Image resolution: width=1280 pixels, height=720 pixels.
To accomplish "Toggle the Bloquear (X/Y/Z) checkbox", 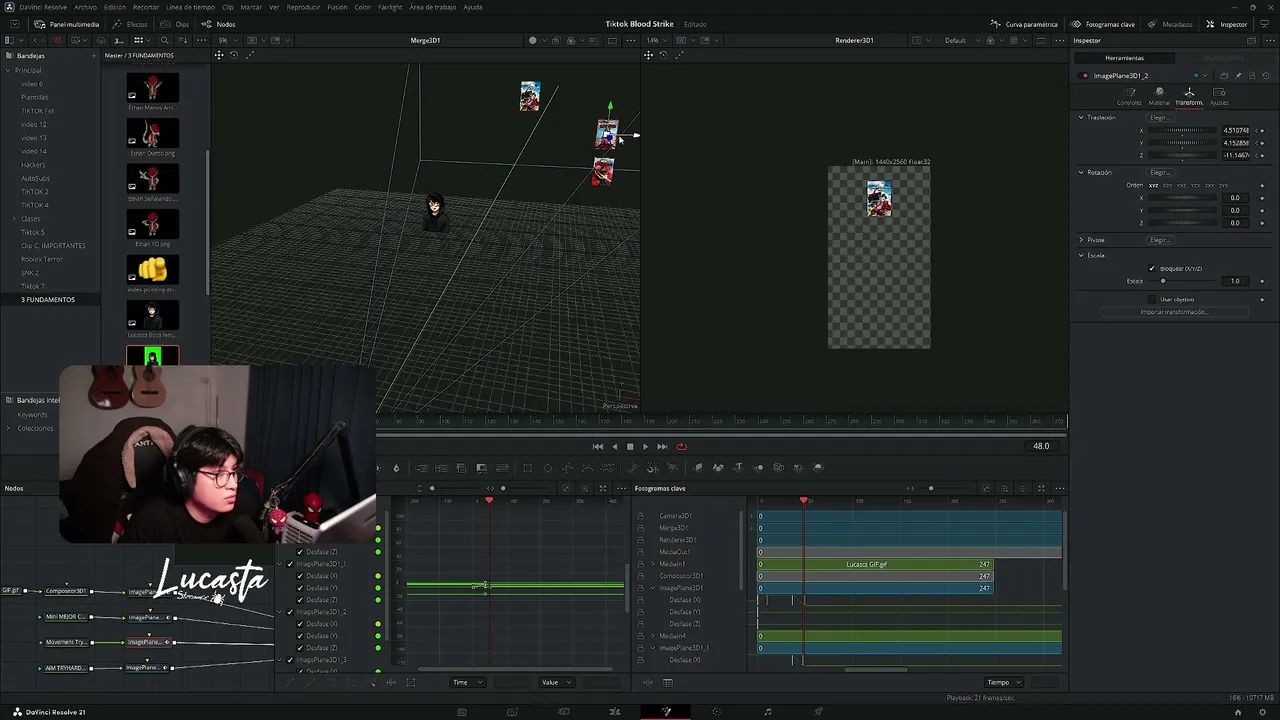I will [x=1152, y=268].
